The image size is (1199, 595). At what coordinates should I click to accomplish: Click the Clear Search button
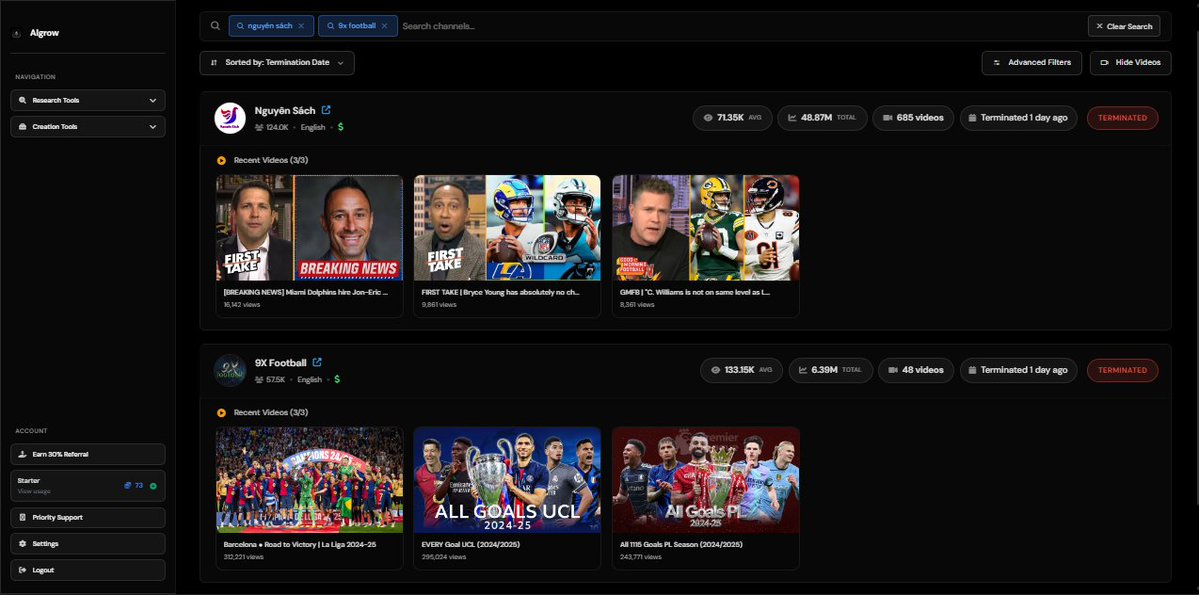point(1124,26)
